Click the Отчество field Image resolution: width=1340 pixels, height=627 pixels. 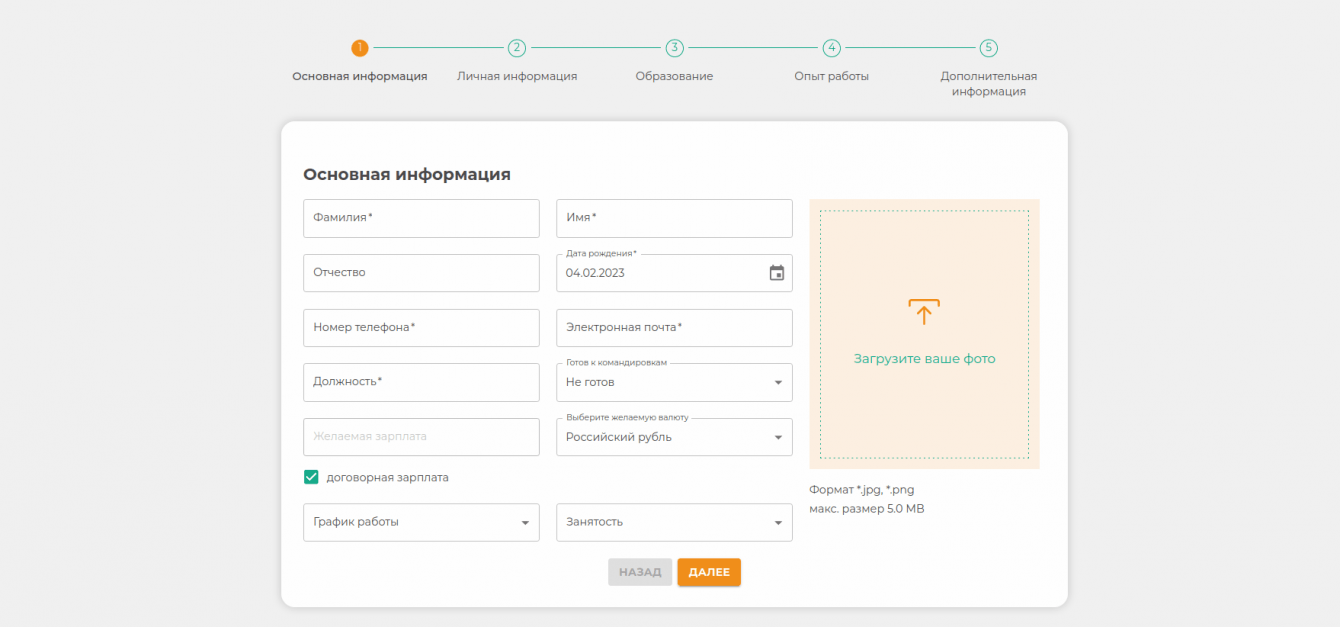click(421, 273)
